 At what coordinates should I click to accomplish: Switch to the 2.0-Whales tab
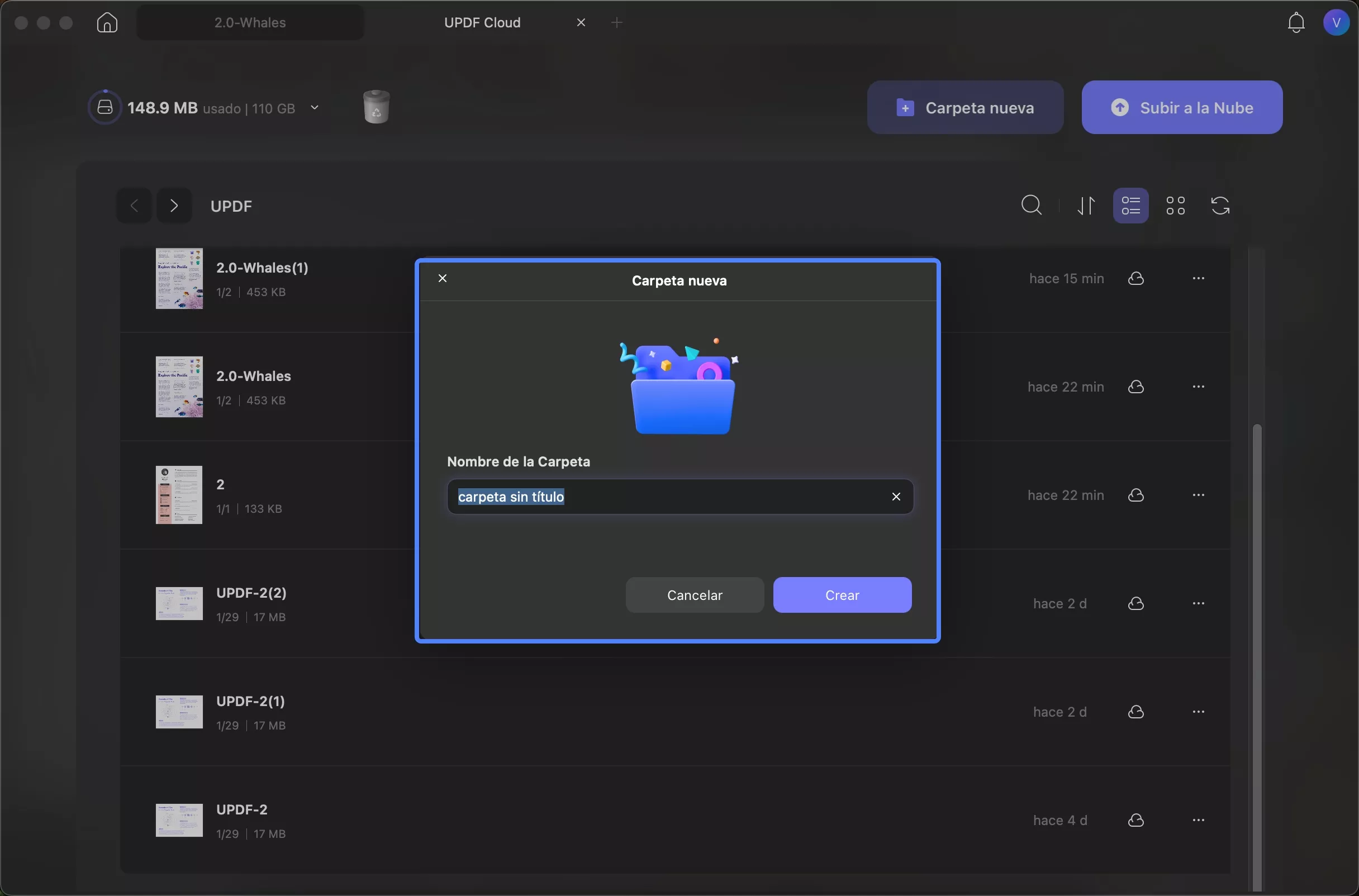coord(250,23)
